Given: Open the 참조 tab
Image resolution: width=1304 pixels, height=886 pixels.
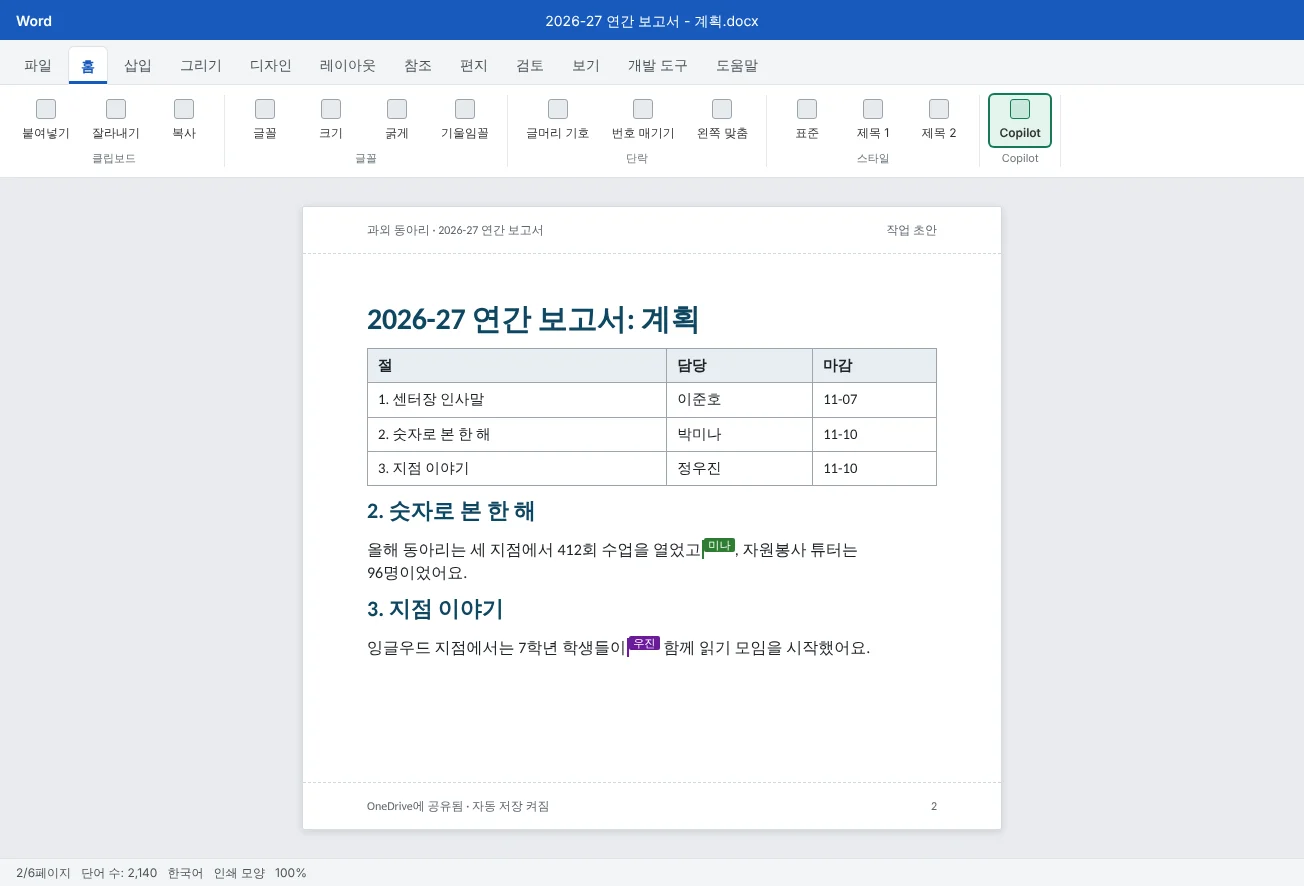Looking at the screenshot, I should 418,66.
